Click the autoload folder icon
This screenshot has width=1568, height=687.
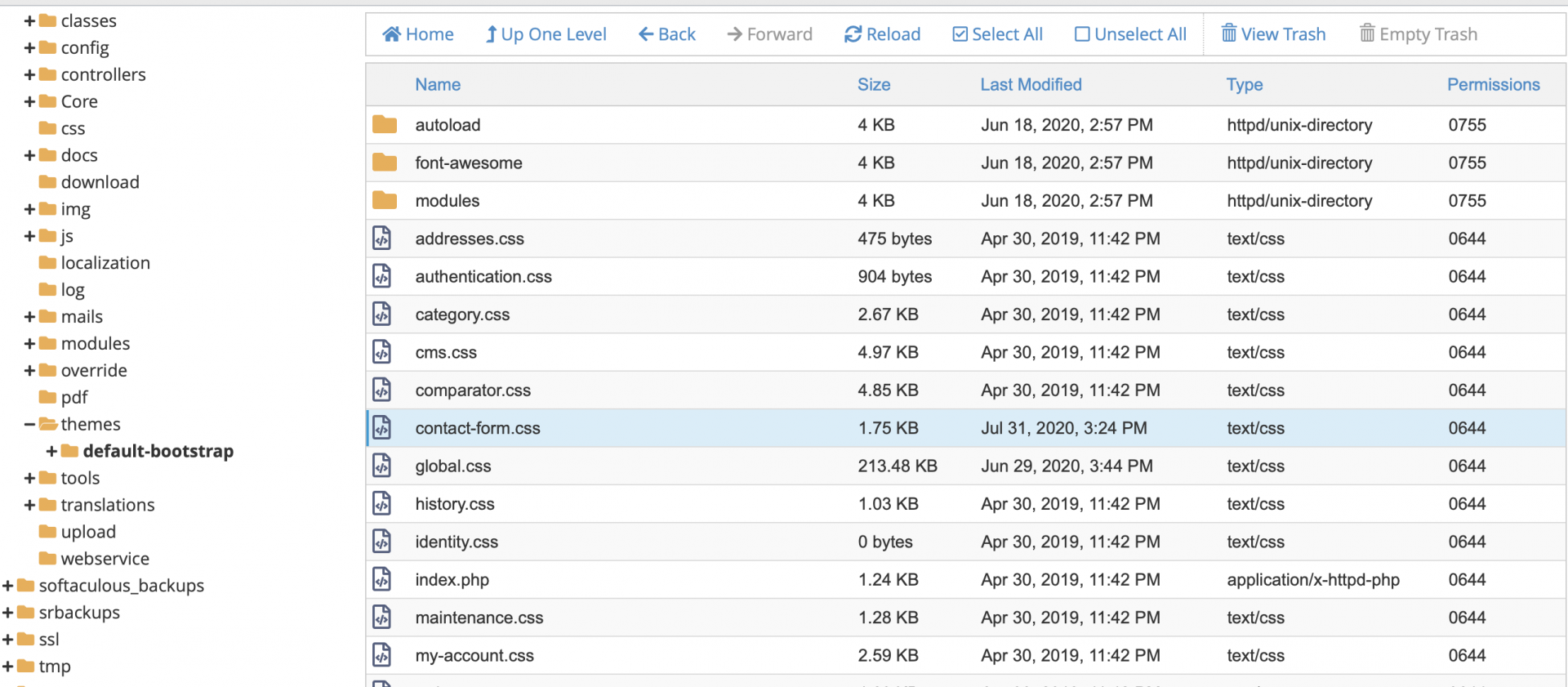pyautogui.click(x=385, y=124)
